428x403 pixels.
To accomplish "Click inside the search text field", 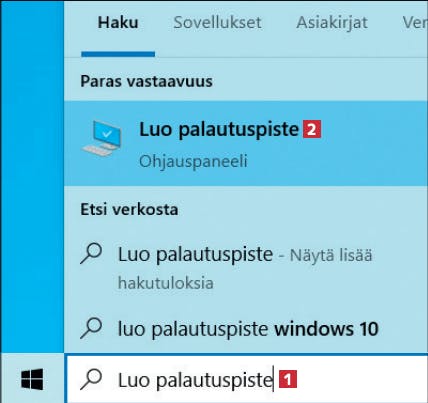I will 247,379.
